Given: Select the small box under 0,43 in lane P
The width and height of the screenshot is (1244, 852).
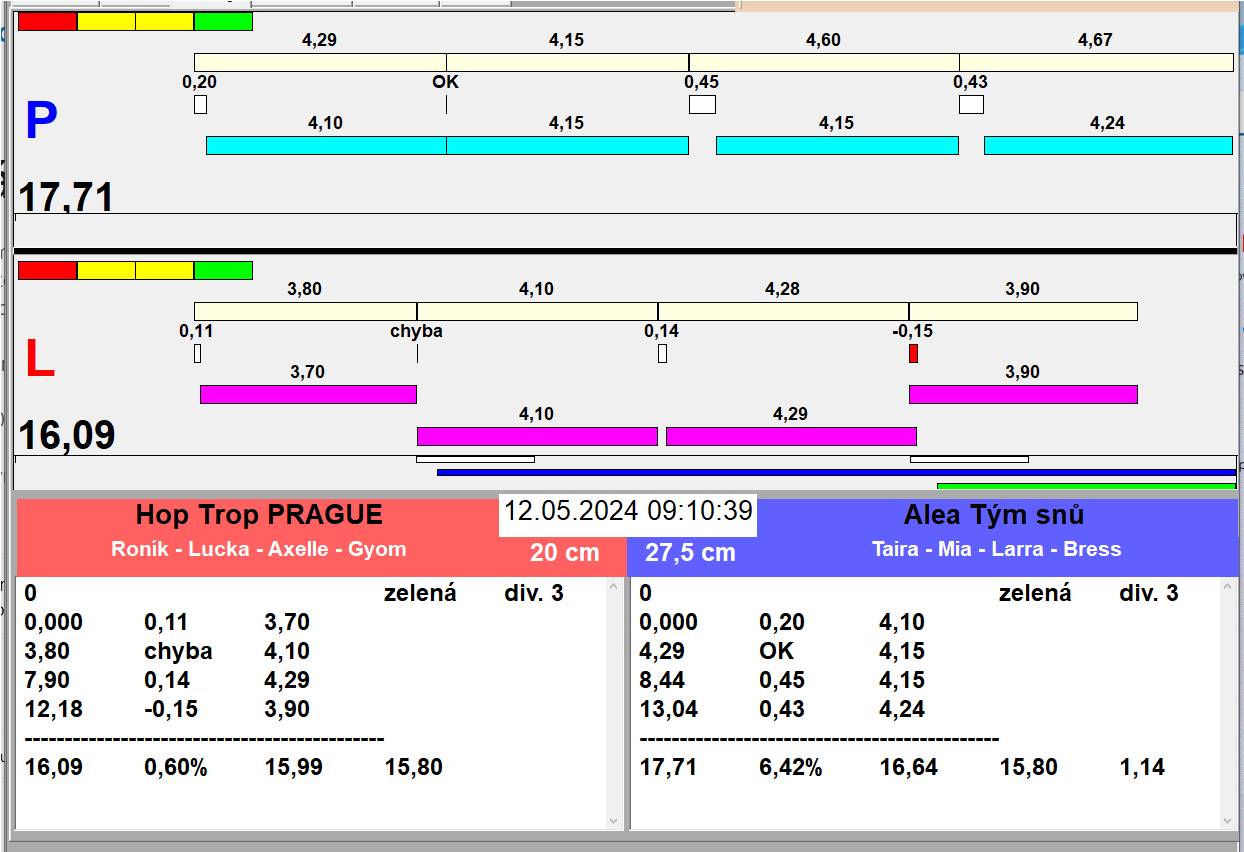Looking at the screenshot, I should point(971,104).
